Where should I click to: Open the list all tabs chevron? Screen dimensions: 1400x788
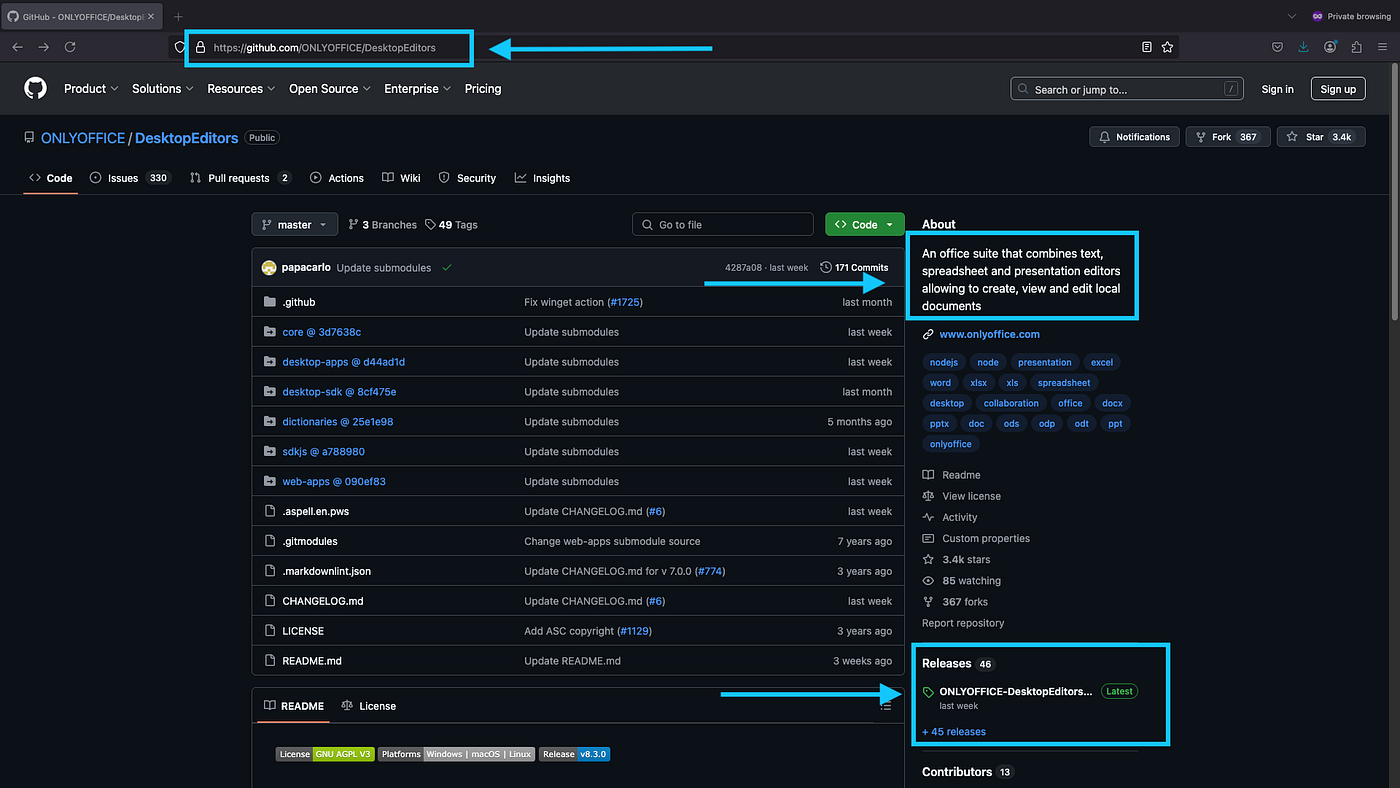1292,16
